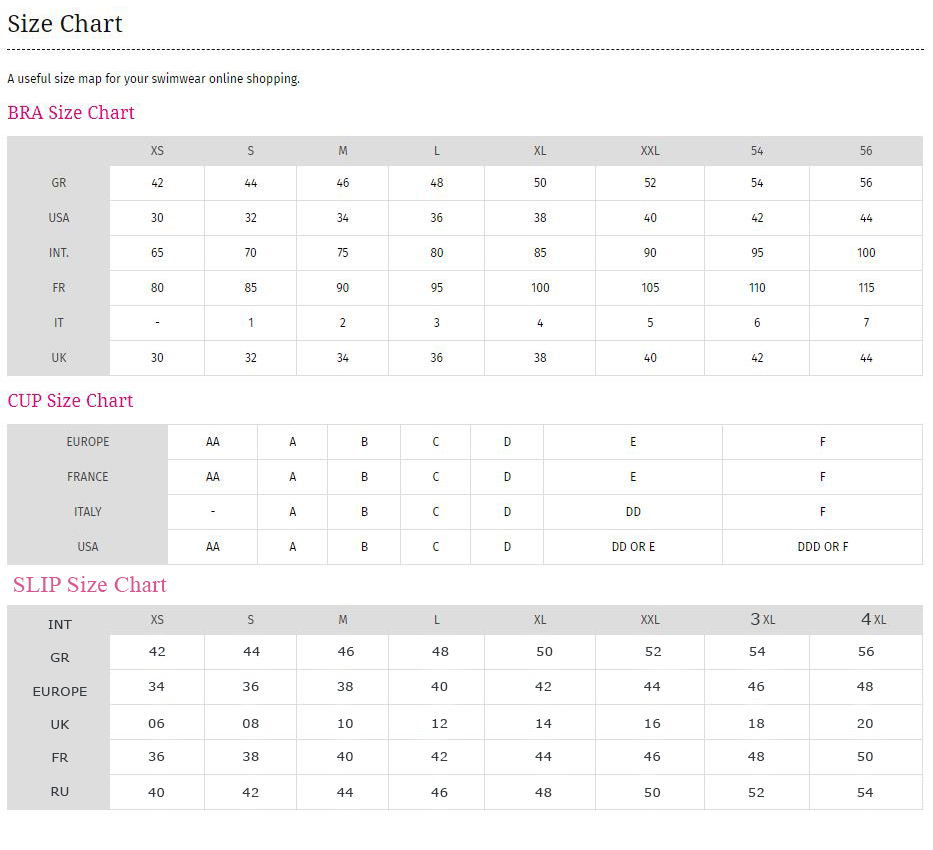Click the RU row label in SLIP chart
The height and width of the screenshot is (850, 933).
[x=59, y=791]
